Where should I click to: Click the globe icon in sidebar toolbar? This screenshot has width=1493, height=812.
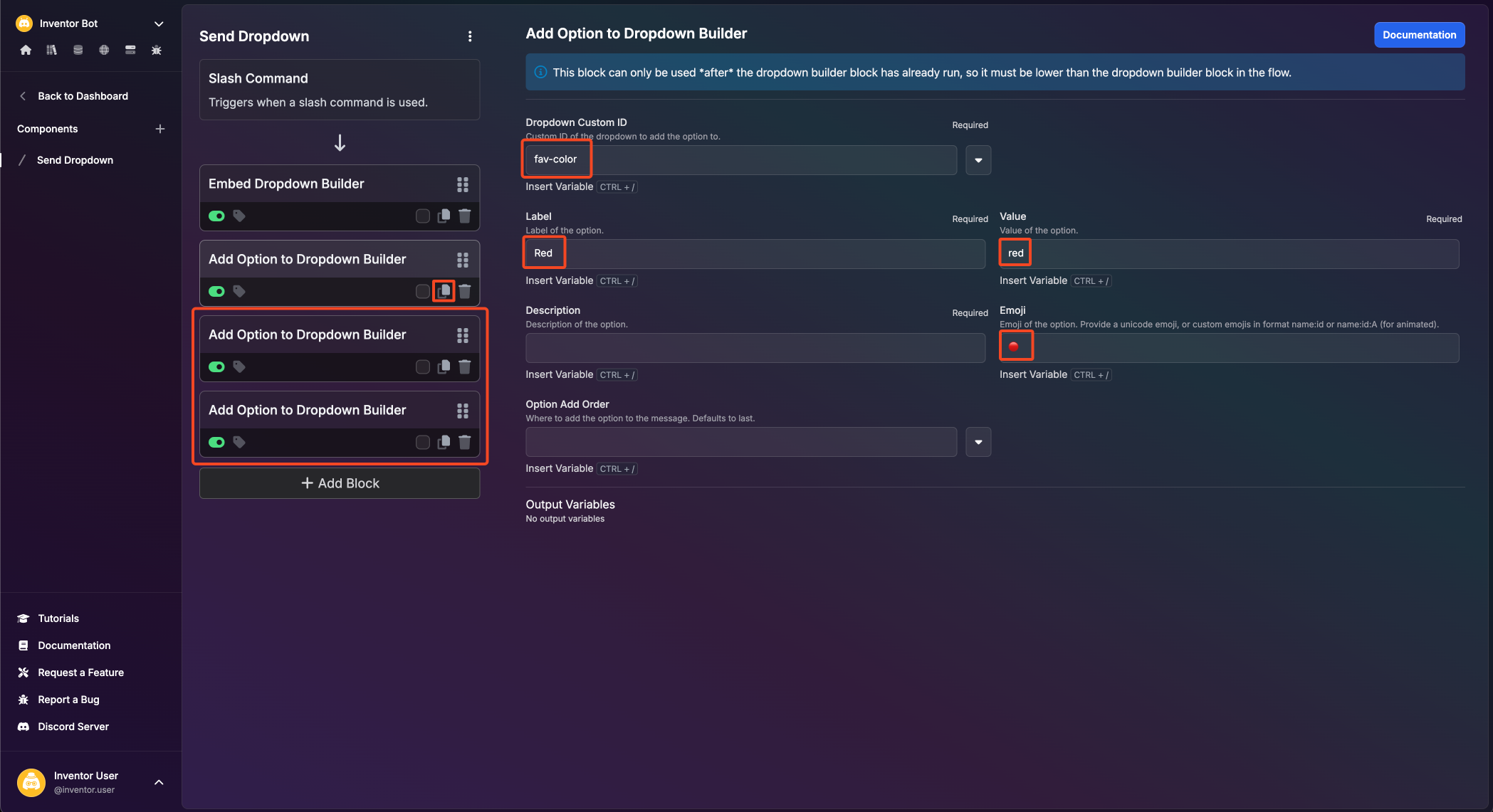pos(104,50)
